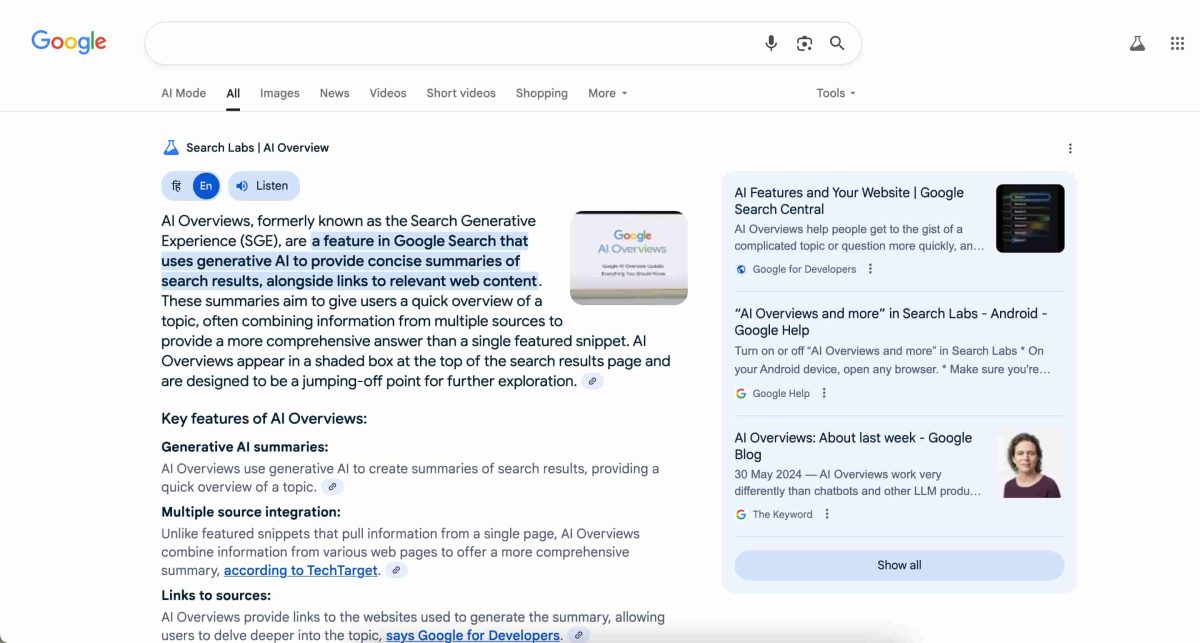The image size is (1200, 643).
Task: Open 'AI Features and Your Website' result
Action: pyautogui.click(x=849, y=201)
